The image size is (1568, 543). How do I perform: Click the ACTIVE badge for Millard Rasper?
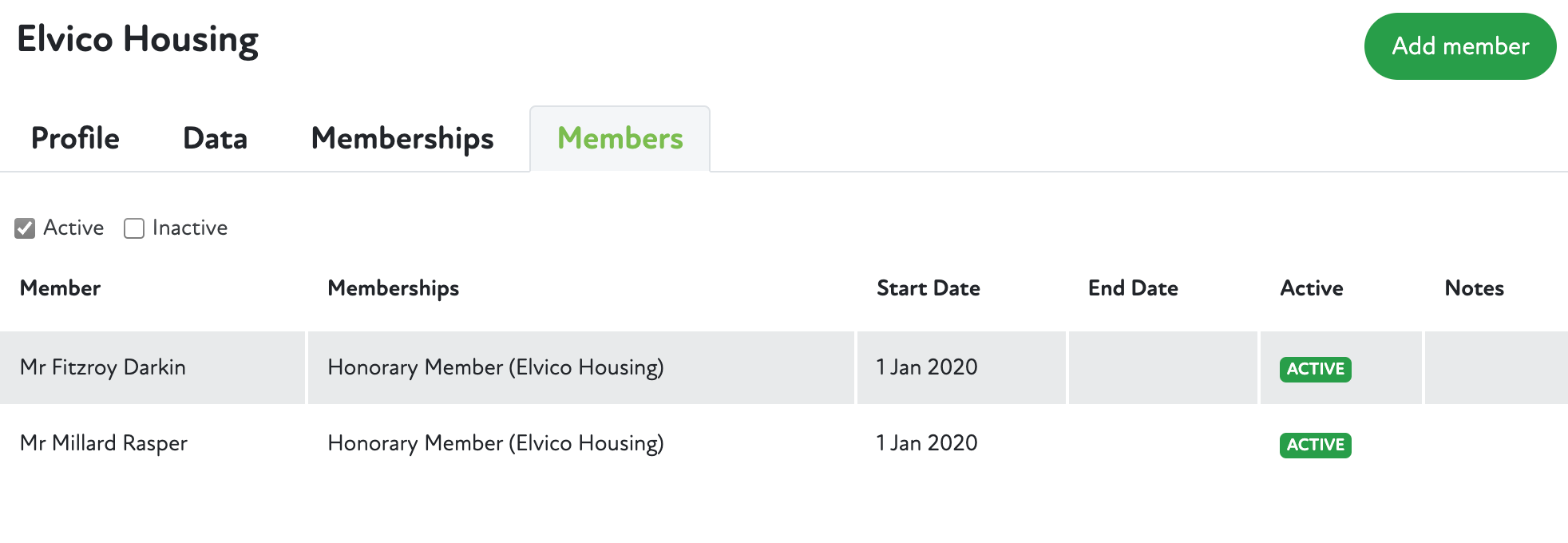click(1315, 445)
